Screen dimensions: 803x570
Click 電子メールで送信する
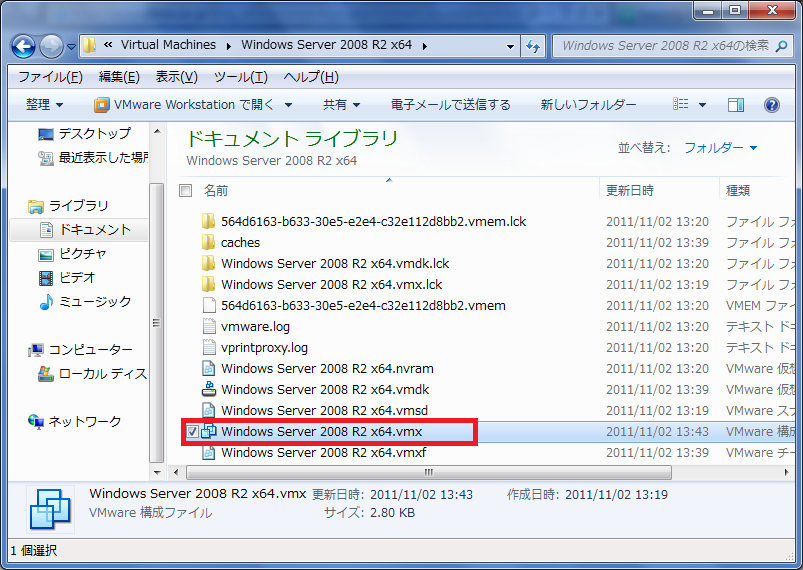pyautogui.click(x=451, y=104)
